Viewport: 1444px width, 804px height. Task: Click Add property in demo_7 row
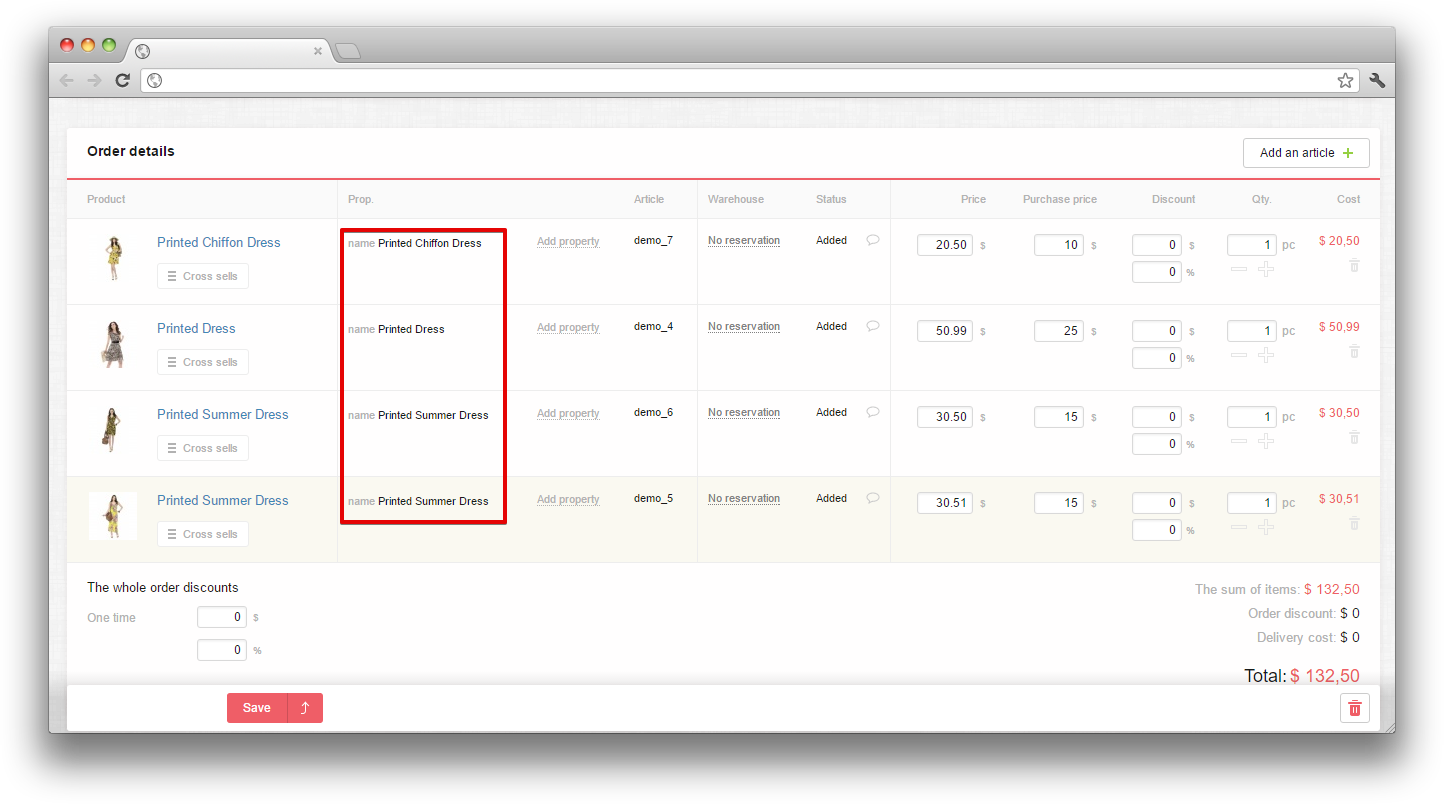pos(568,241)
